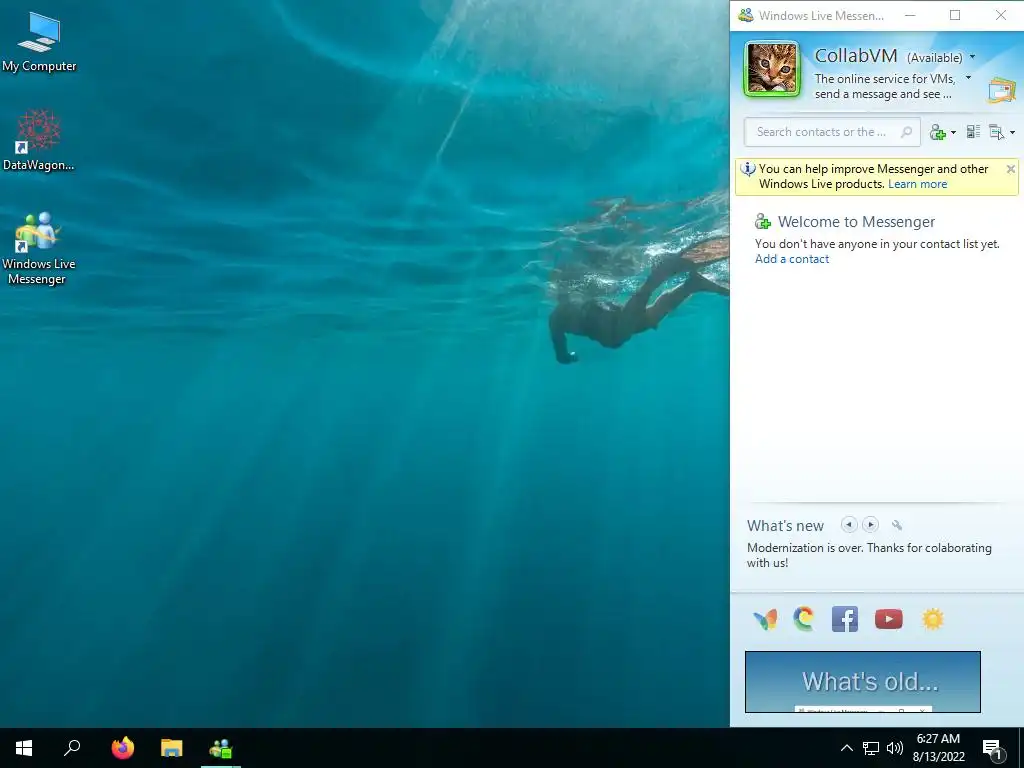Open File Explorer from the taskbar
The height and width of the screenshot is (768, 1024).
[172, 748]
